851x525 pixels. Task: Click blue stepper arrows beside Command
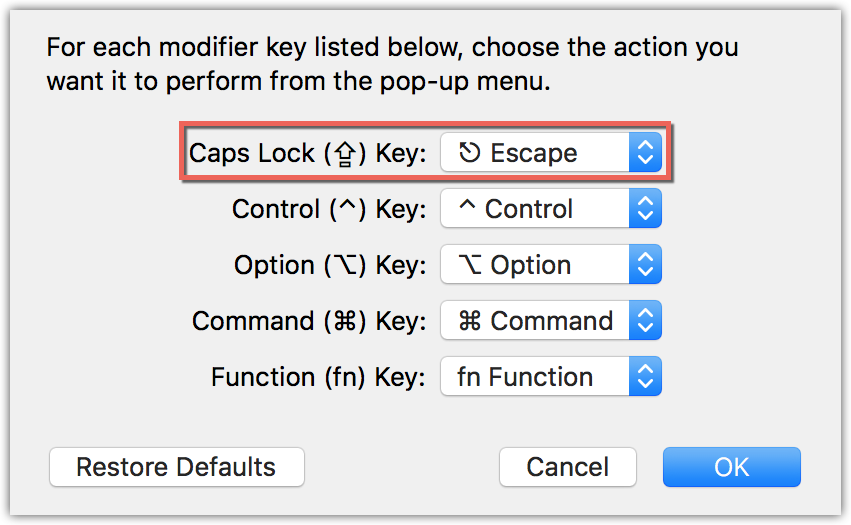coord(645,320)
